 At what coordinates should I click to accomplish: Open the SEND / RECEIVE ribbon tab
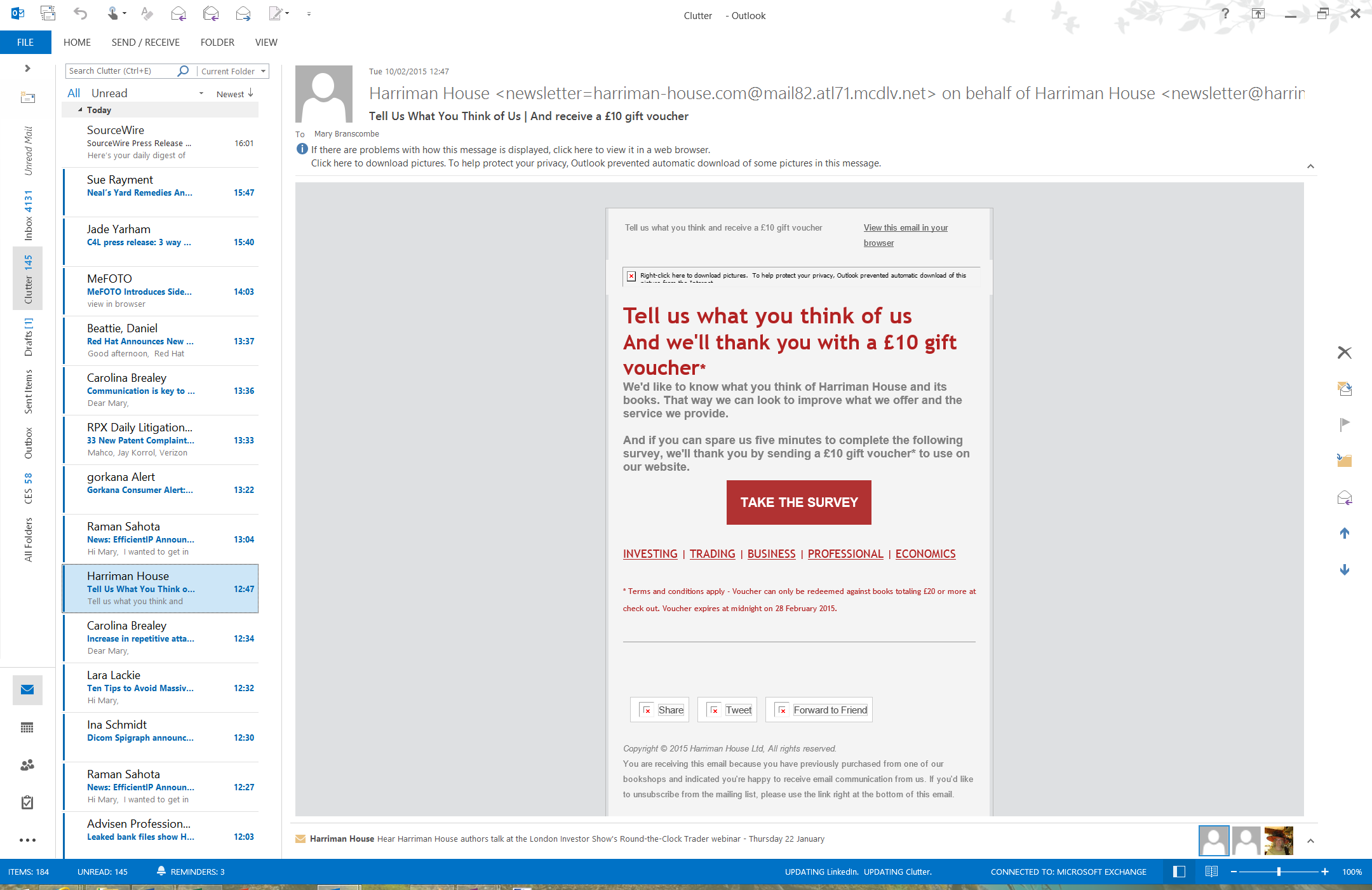point(145,42)
